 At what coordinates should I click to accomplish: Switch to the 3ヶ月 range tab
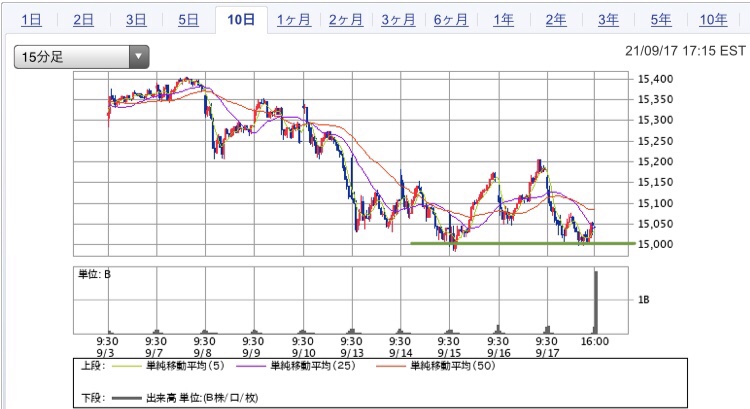click(x=398, y=20)
